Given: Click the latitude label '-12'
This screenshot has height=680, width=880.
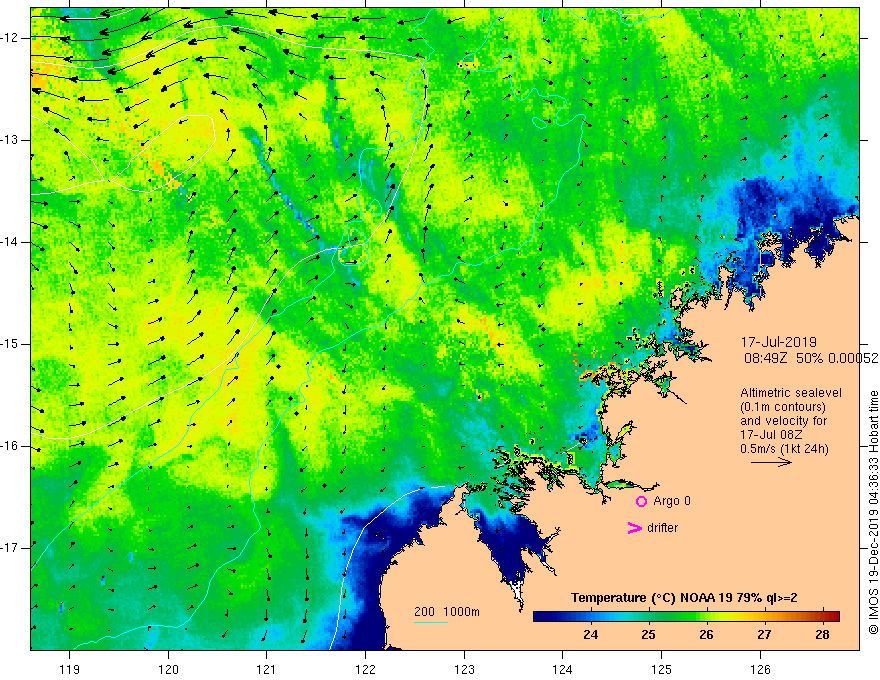Looking at the screenshot, I should coord(10,38).
